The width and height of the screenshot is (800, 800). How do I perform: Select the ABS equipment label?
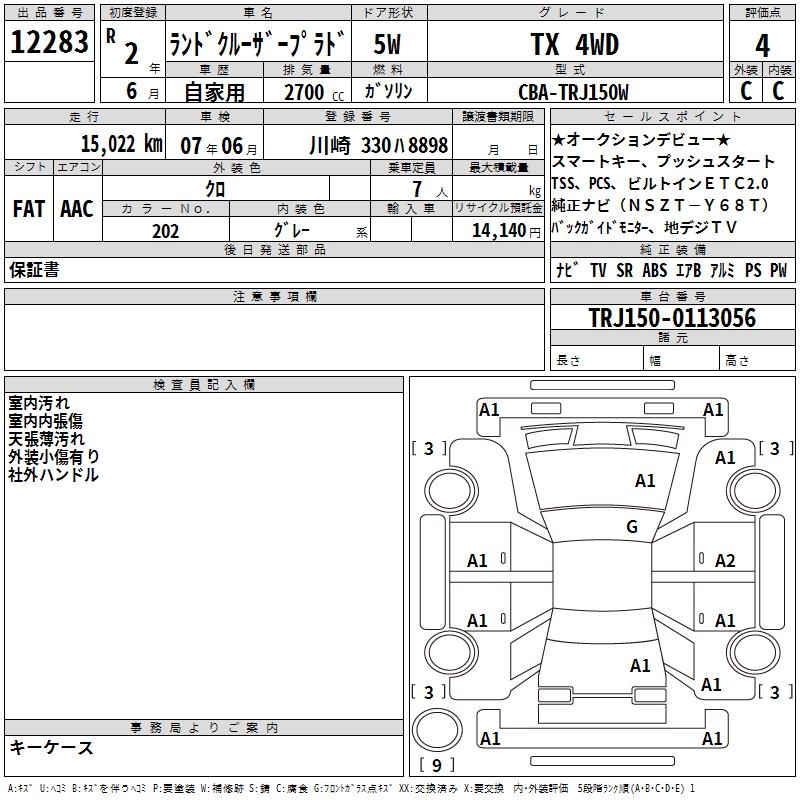655,270
